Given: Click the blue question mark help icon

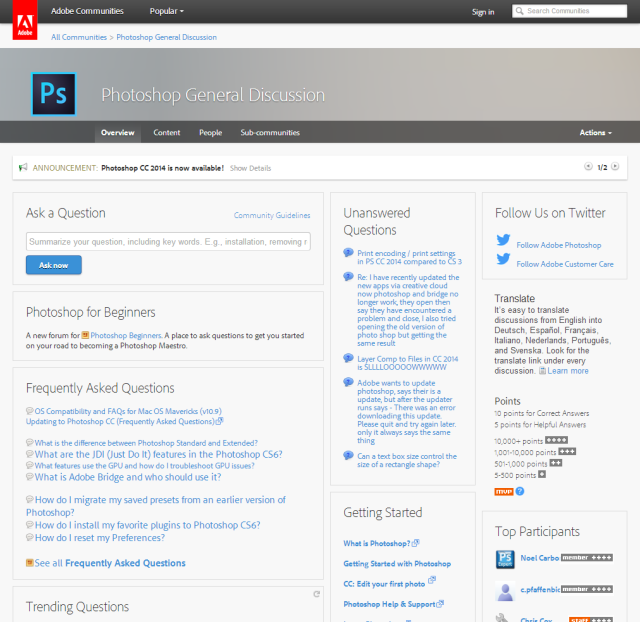Looking at the screenshot, I should [520, 491].
